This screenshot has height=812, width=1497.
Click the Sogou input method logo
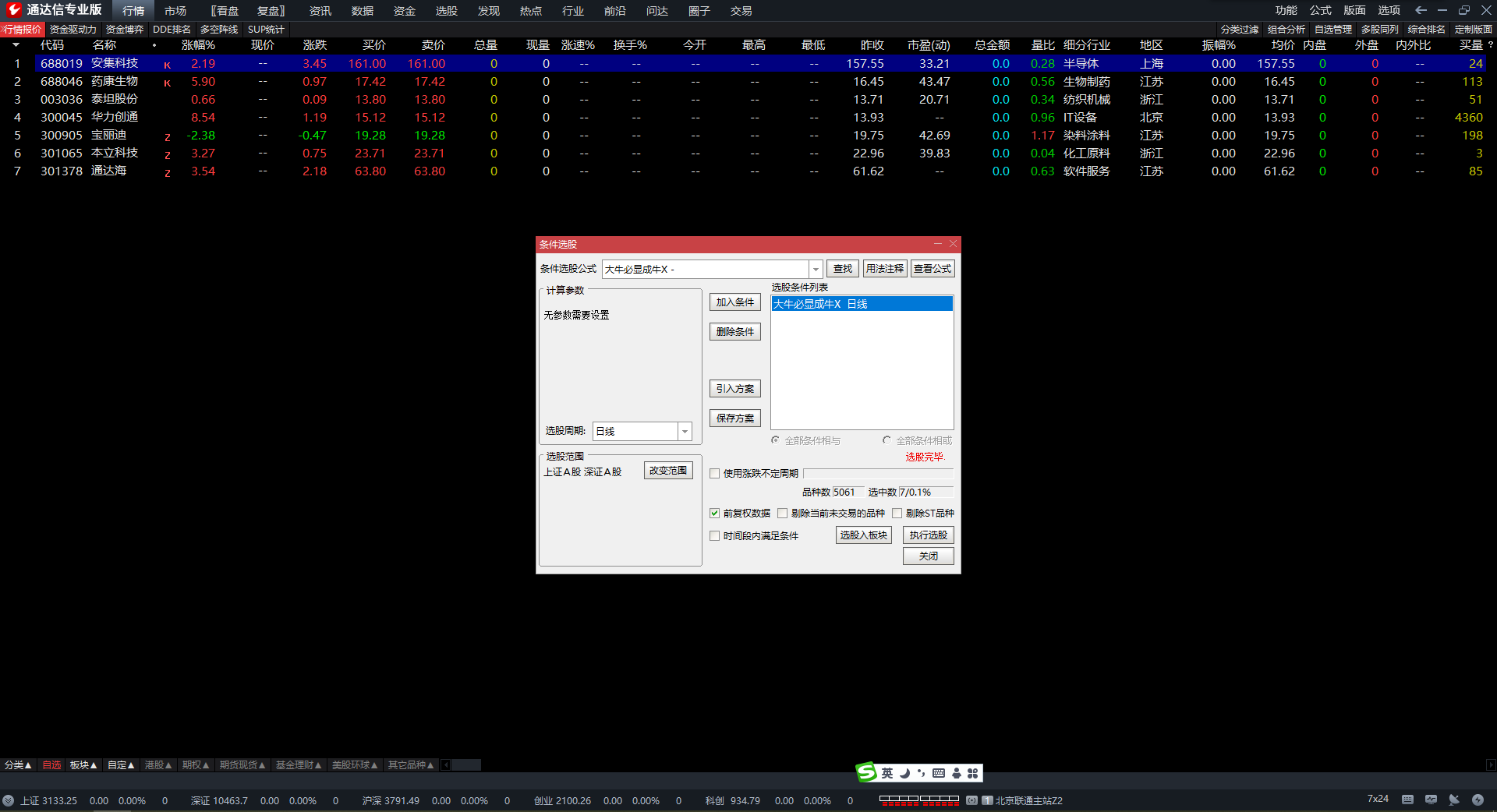tap(866, 772)
